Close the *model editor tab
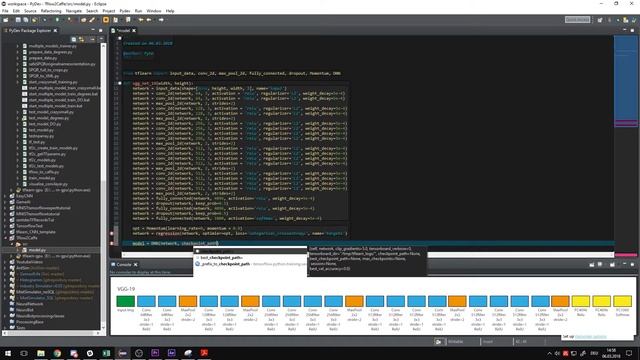 [134, 31]
